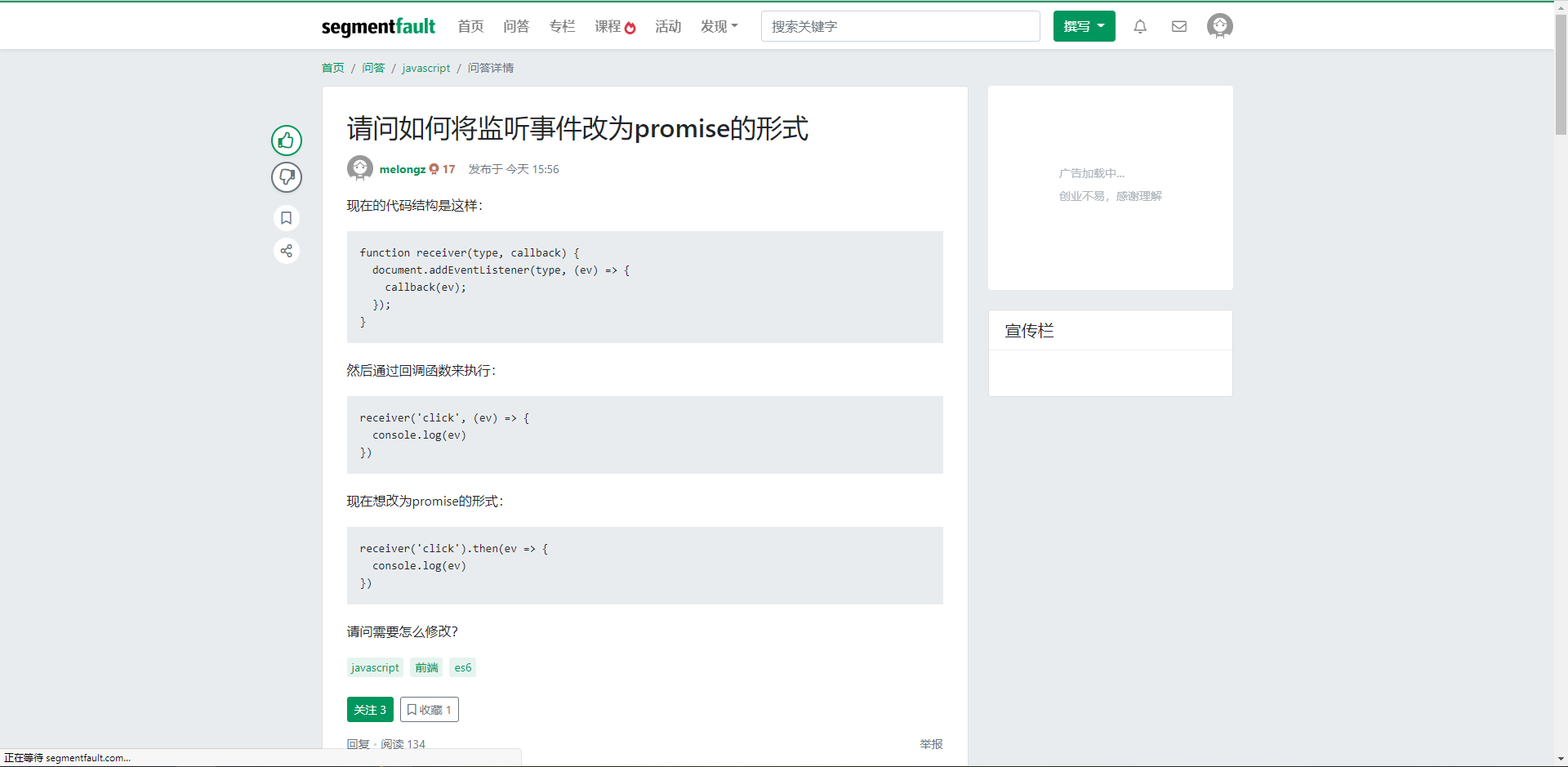Click breadcrumb link 问答
Viewport: 1568px width, 767px height.
pyautogui.click(x=373, y=68)
